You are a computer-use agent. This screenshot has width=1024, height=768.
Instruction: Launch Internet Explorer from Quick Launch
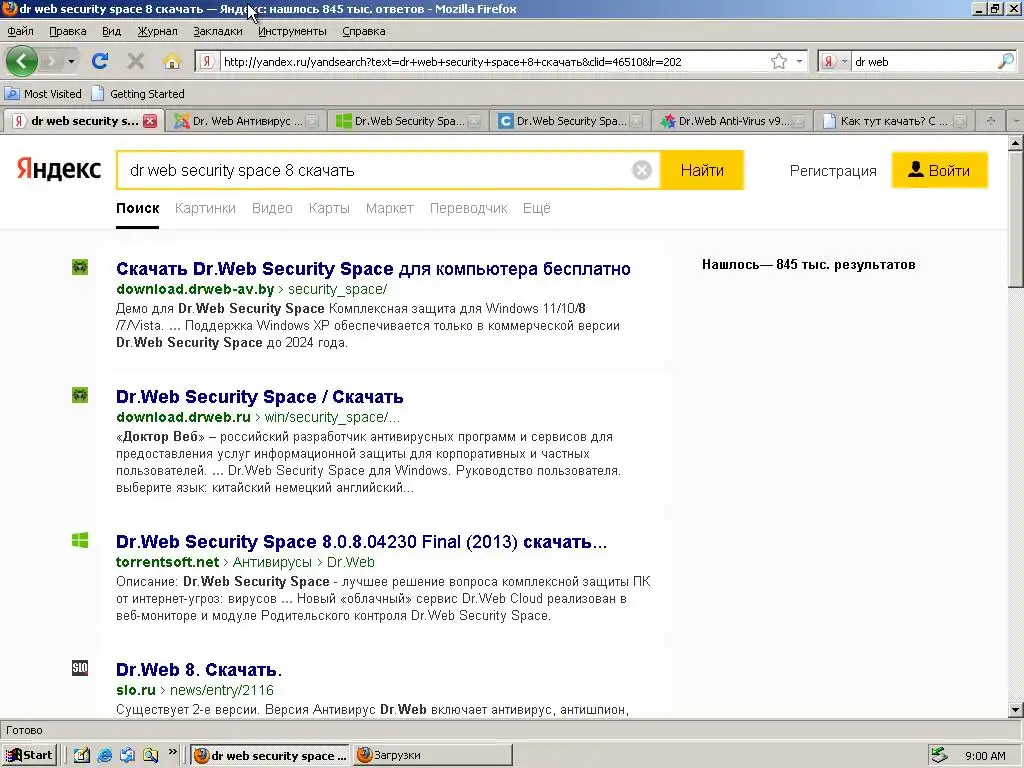[104, 756]
